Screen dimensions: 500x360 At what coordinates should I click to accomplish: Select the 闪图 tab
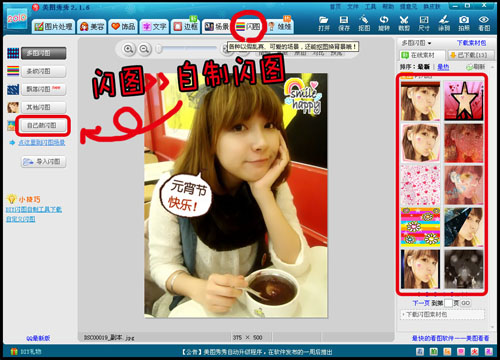(248, 26)
